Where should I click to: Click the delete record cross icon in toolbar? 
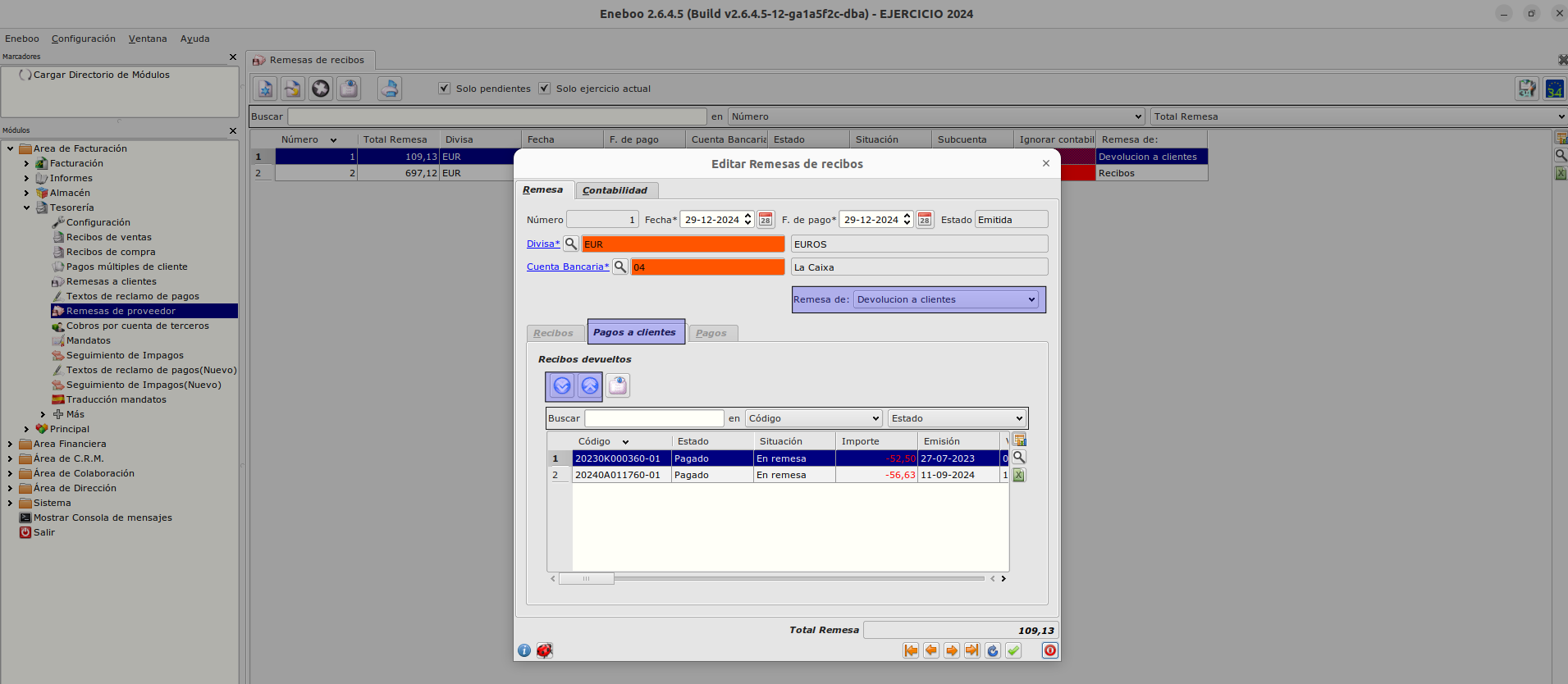tap(321, 89)
